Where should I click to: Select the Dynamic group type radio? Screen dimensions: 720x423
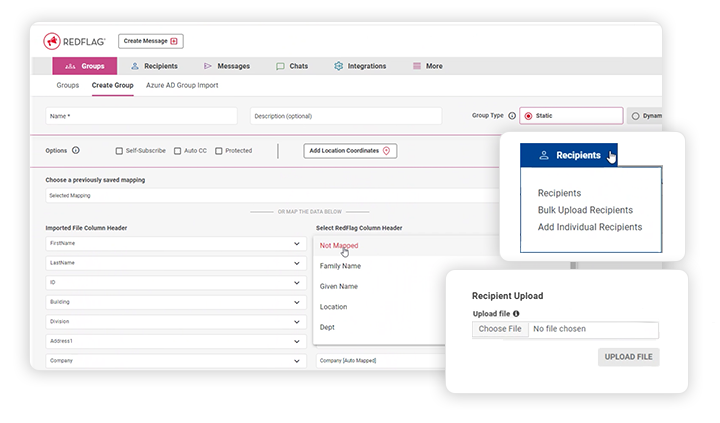pyautogui.click(x=636, y=116)
